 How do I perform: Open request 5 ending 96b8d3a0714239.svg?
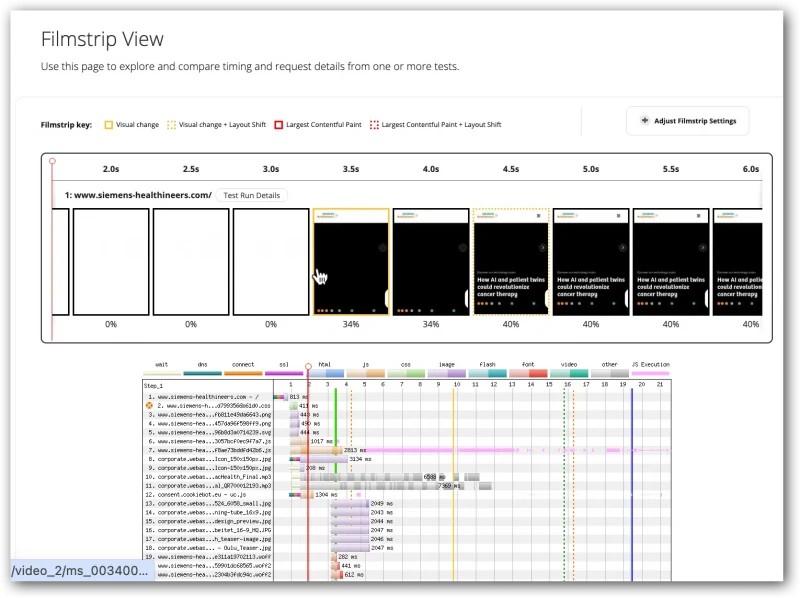[x=208, y=432]
